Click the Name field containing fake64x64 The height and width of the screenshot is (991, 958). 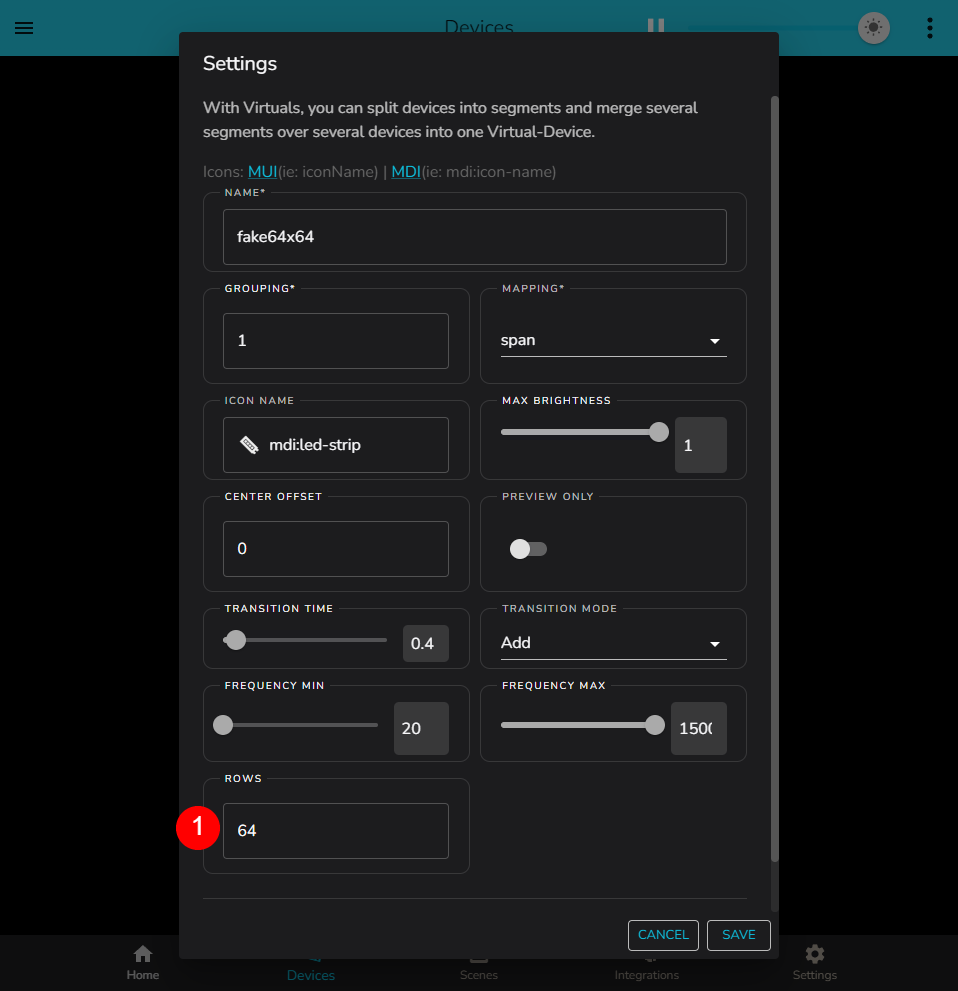[475, 237]
